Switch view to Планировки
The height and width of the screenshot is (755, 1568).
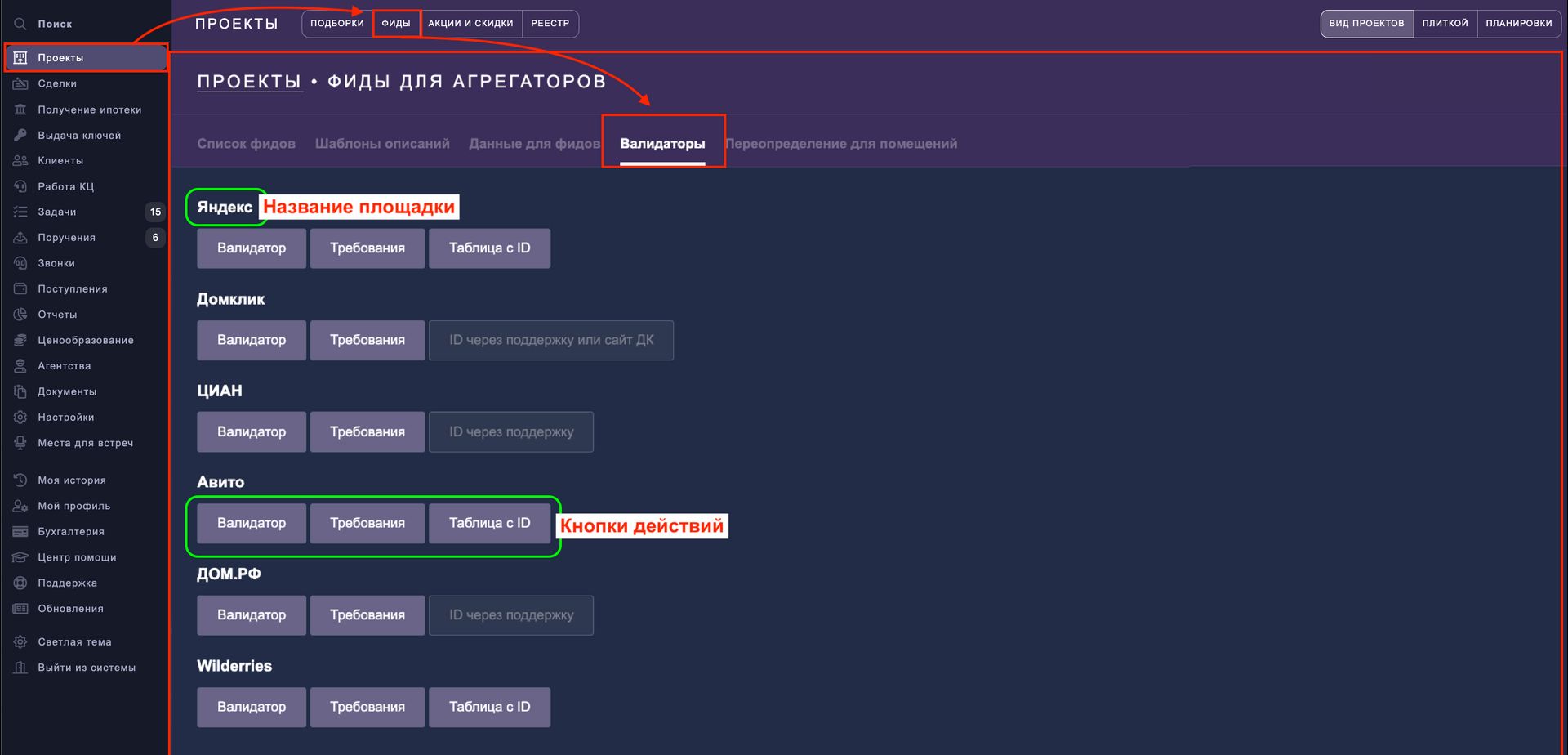[x=1519, y=24]
